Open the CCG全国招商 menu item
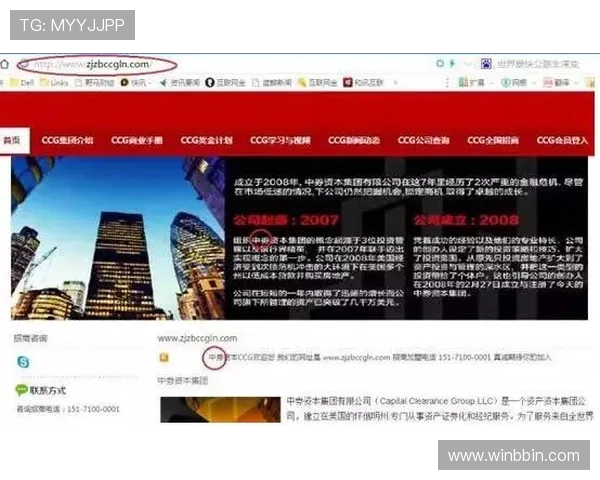Image resolution: width=600 pixels, height=480 pixels. point(493,140)
